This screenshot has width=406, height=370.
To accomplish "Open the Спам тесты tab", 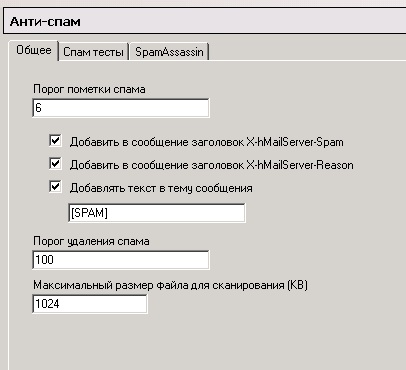I will pos(93,52).
